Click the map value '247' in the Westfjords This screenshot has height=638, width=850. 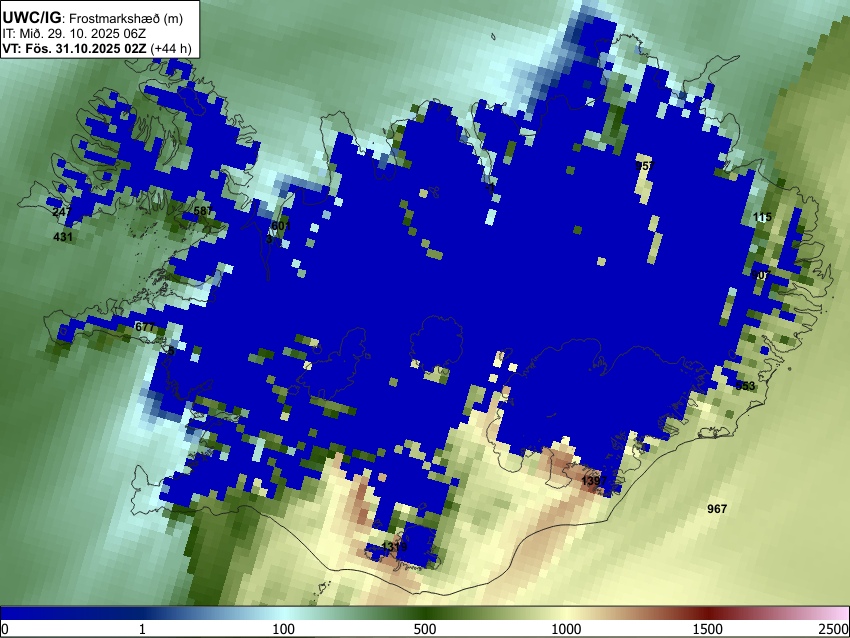click(x=62, y=212)
